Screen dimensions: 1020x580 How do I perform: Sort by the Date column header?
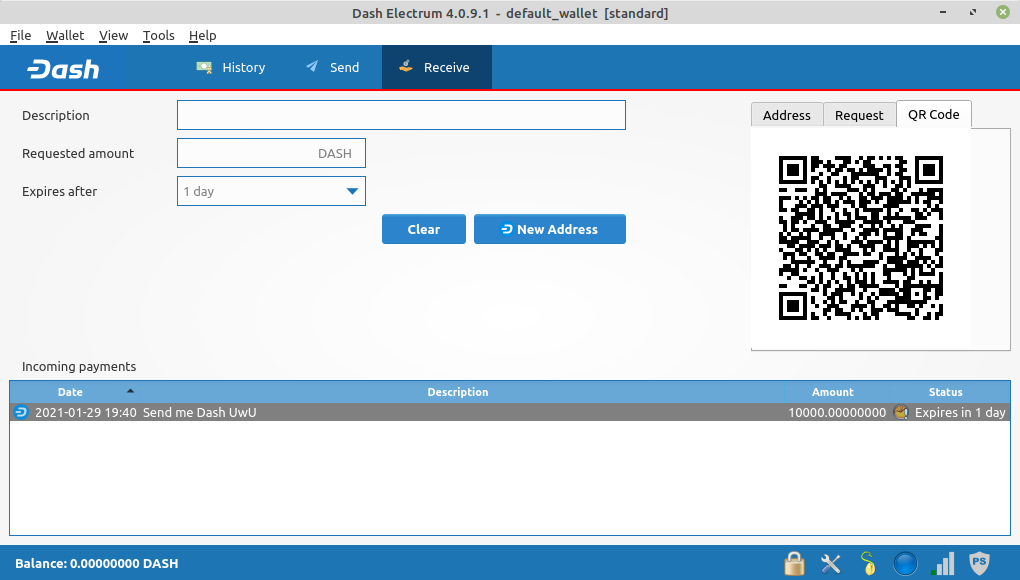pyautogui.click(x=75, y=392)
